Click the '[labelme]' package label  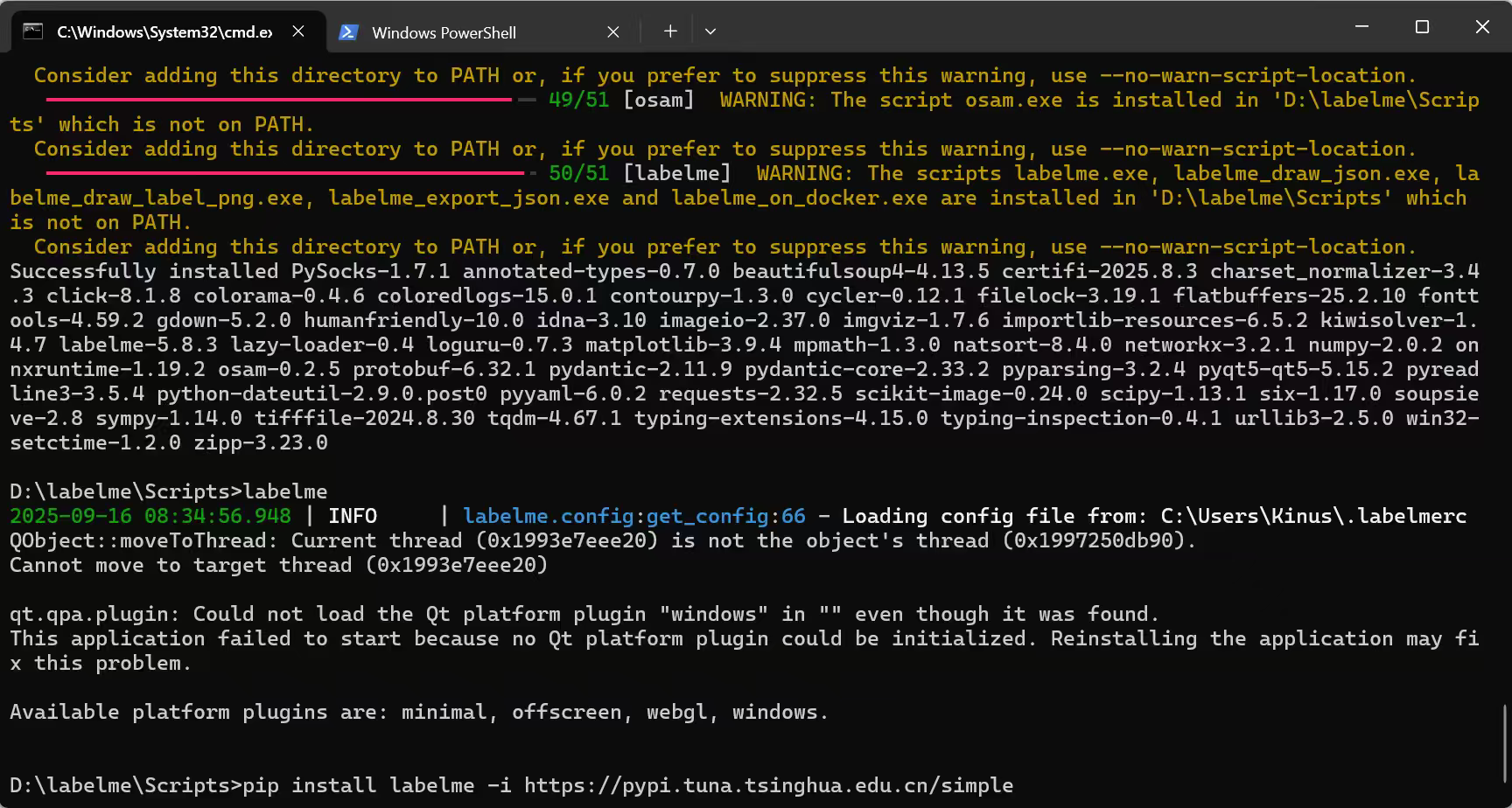click(x=676, y=173)
